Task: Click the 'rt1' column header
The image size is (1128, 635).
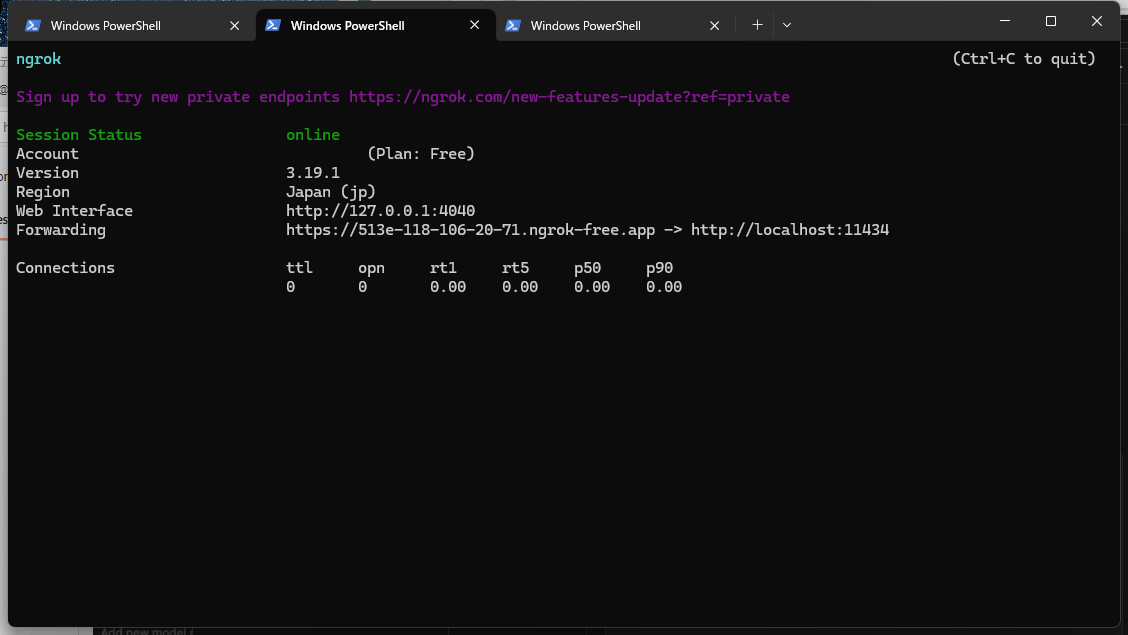Action: point(443,268)
